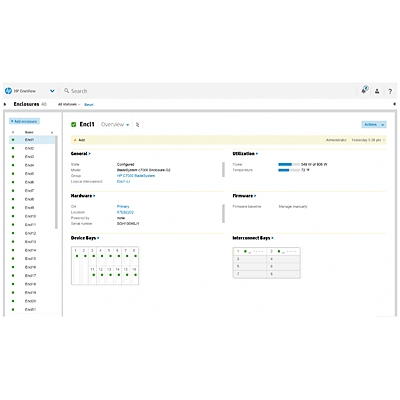The image size is (400, 400).
Task: Select Encl6 in the enclosure list
Action: click(32, 182)
